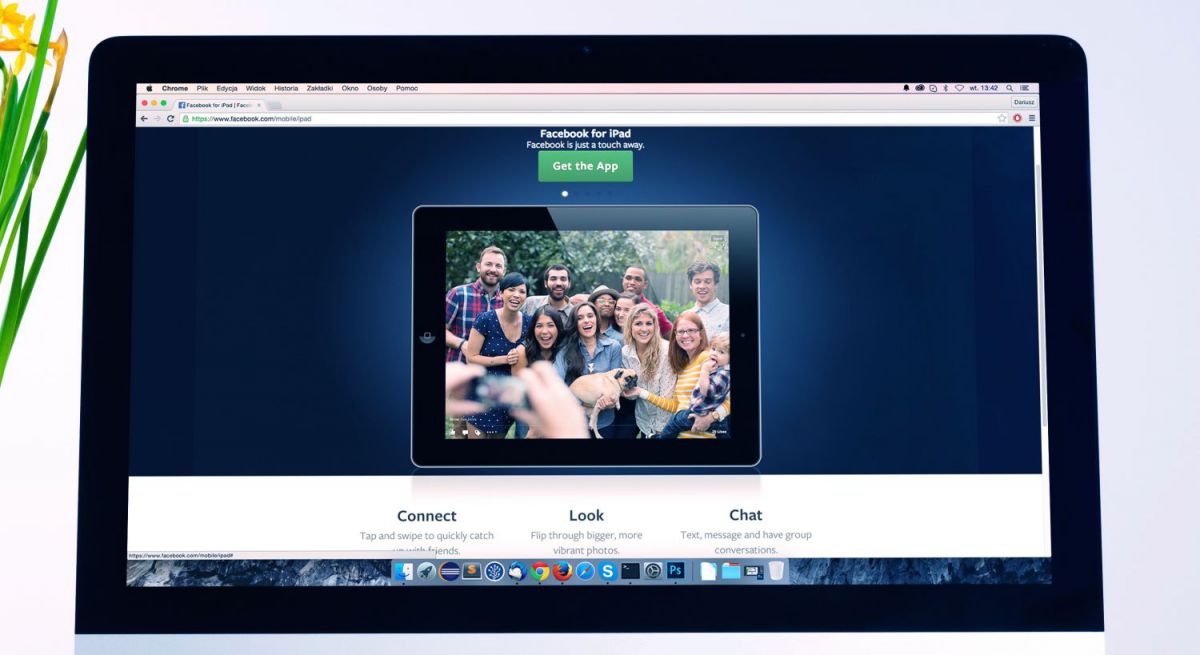Click the Wi-Fi icon in menu bar
1200x655 pixels.
pyautogui.click(x=959, y=88)
